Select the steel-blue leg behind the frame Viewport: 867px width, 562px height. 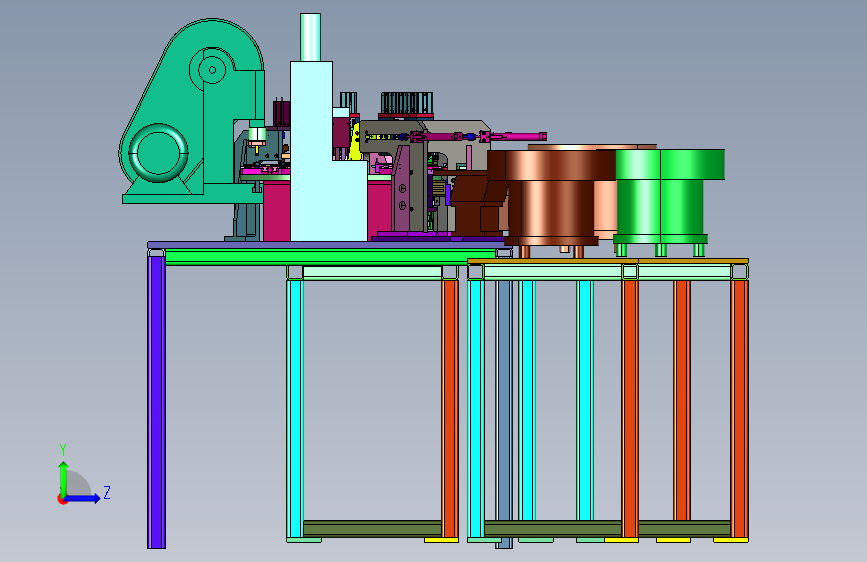(504, 412)
